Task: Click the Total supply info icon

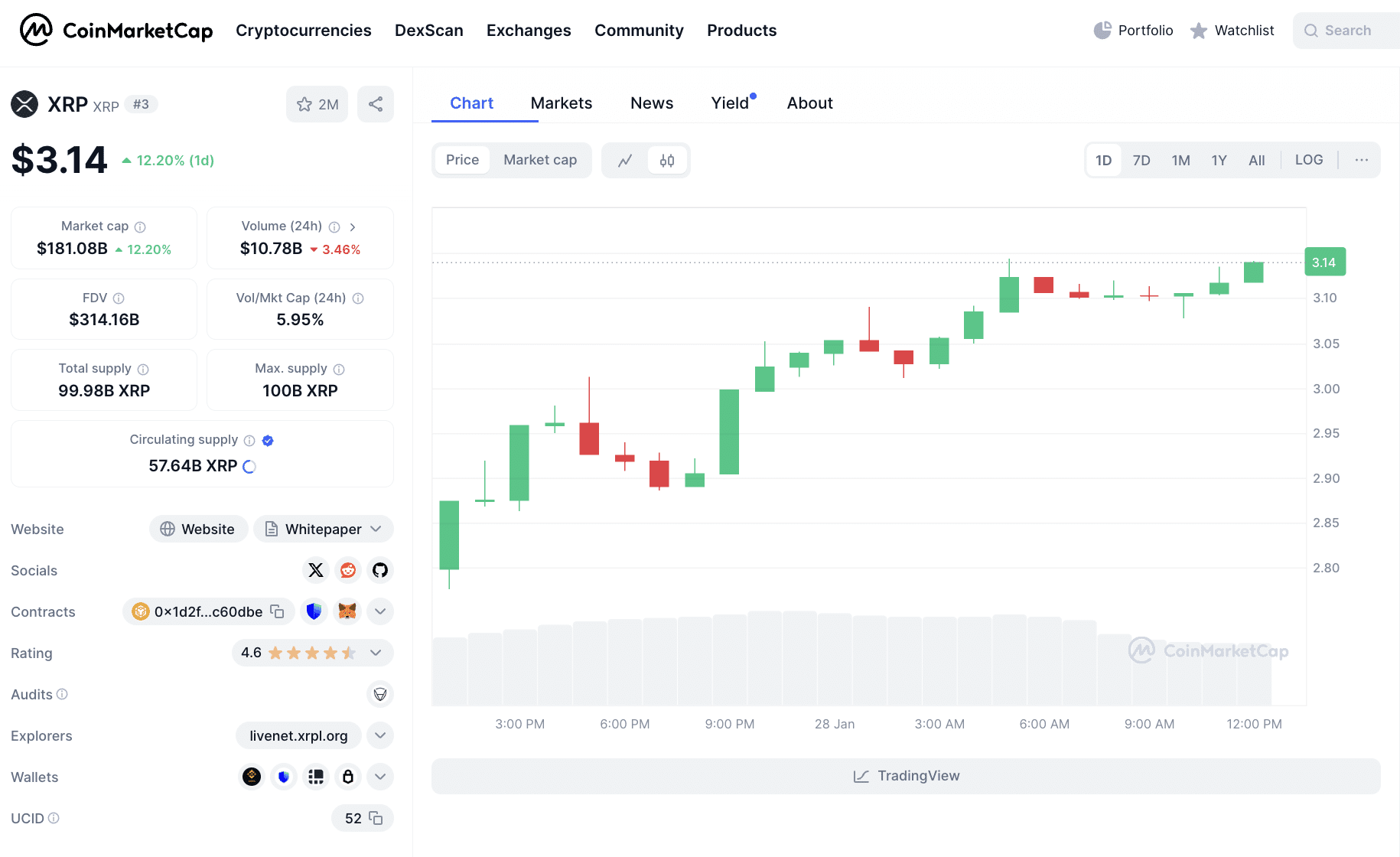Action: [143, 370]
